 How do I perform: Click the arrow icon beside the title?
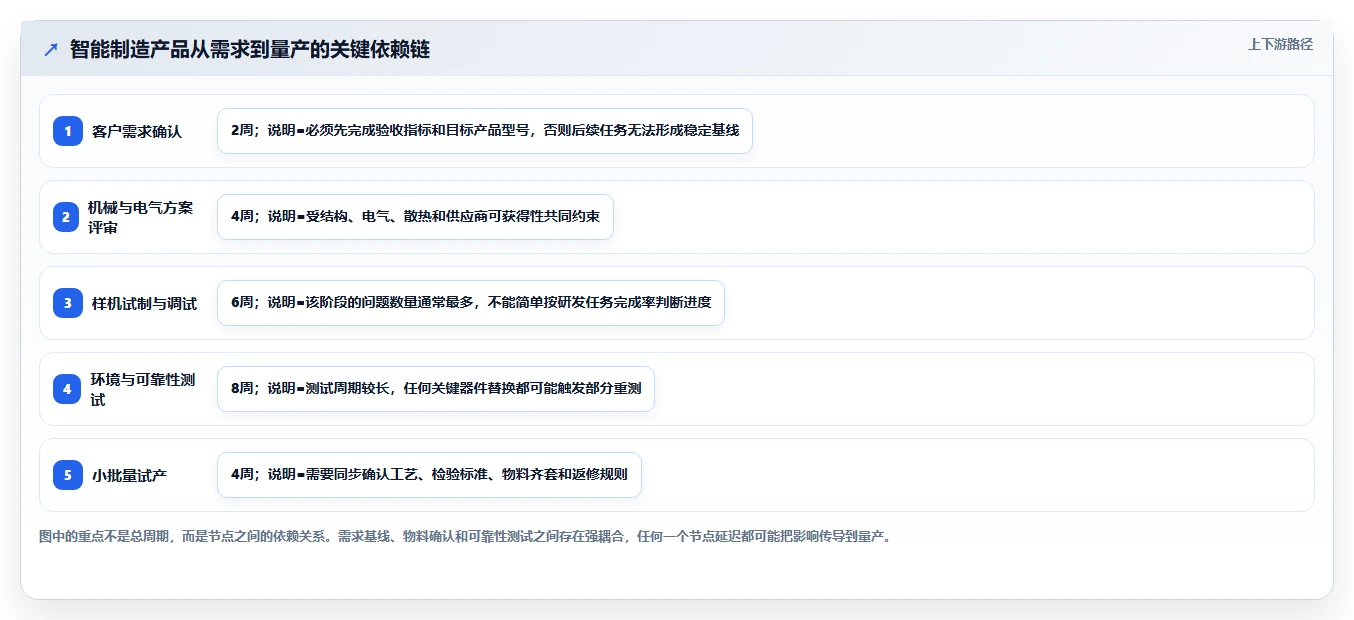point(51,49)
